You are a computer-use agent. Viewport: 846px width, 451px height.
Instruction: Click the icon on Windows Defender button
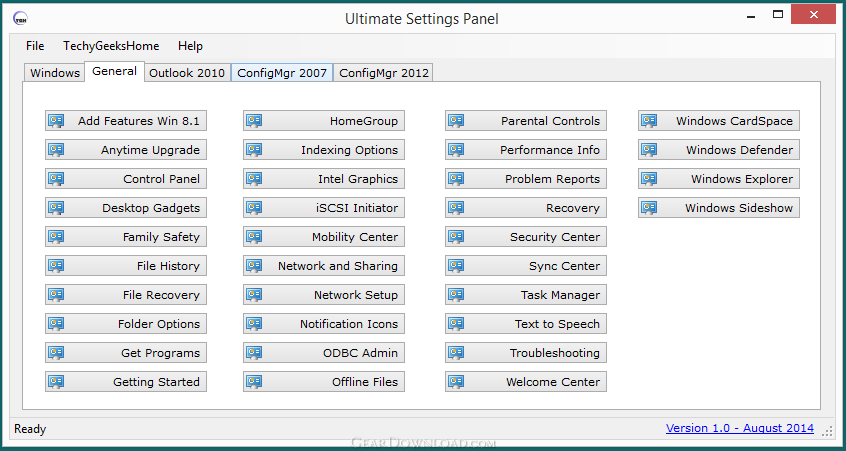(x=649, y=150)
